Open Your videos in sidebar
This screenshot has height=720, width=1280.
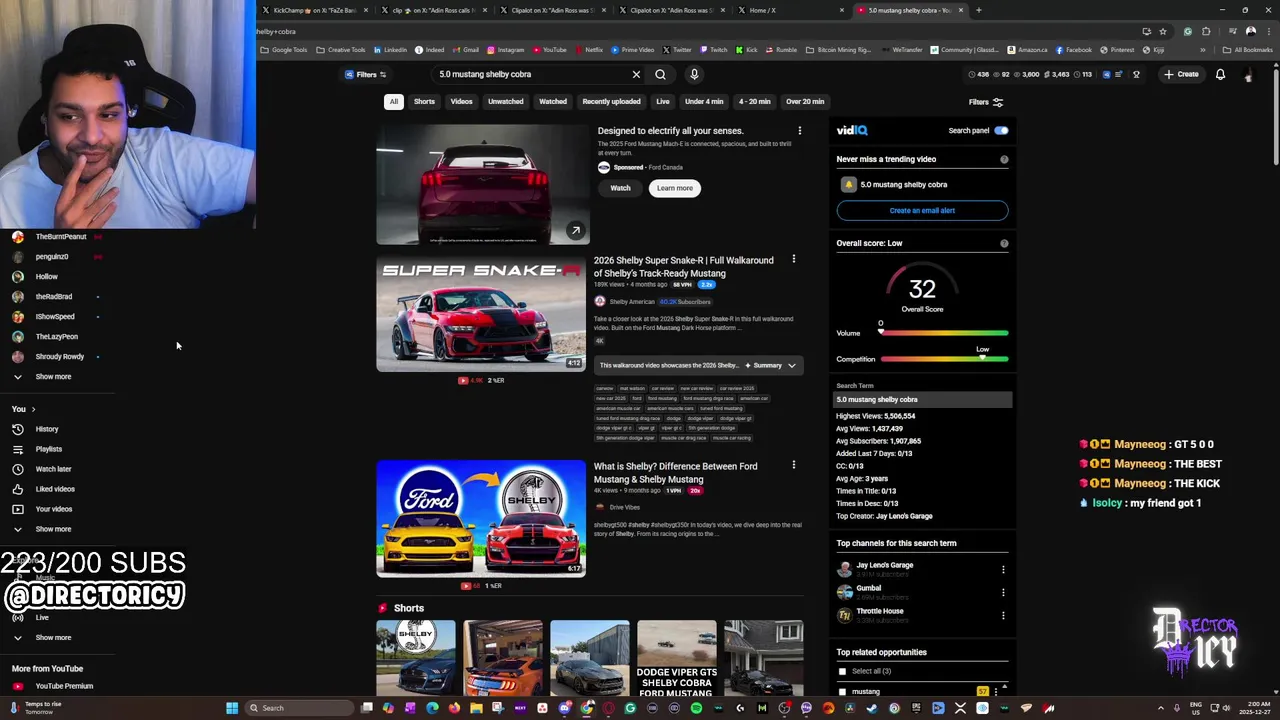pos(54,509)
